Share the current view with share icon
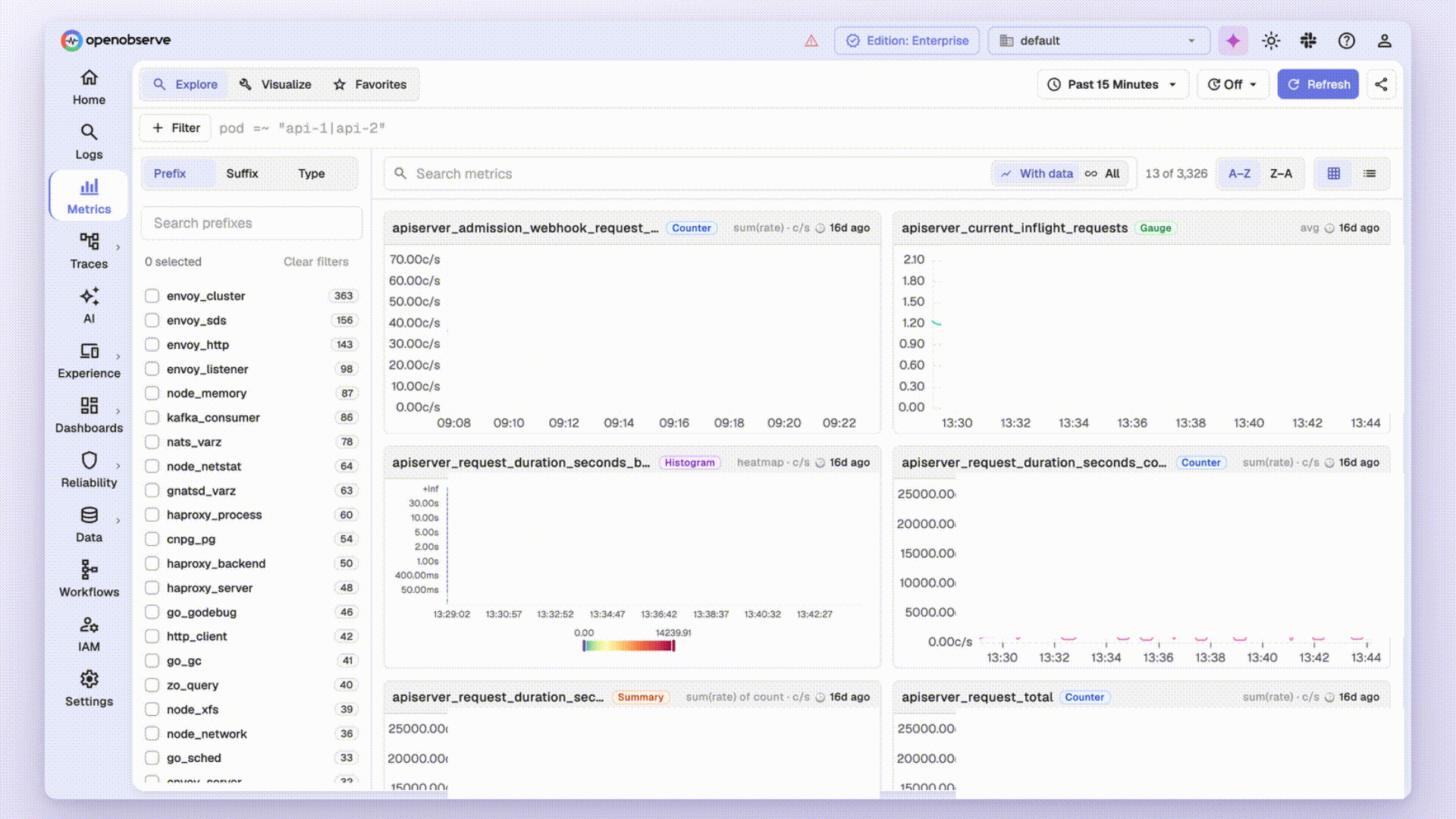This screenshot has width=1456, height=819. (x=1381, y=84)
